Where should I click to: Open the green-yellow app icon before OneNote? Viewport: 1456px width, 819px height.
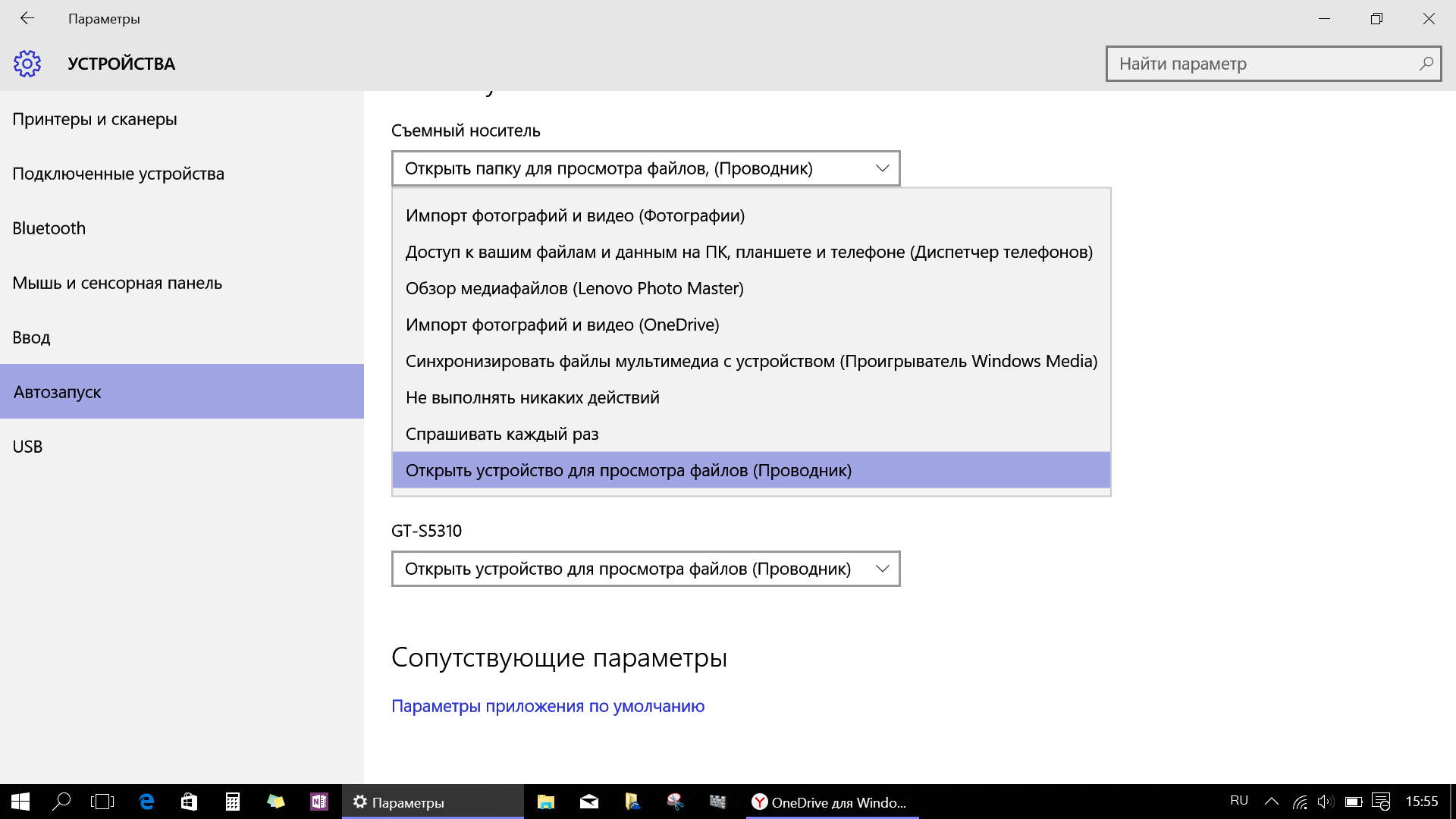tap(275, 802)
